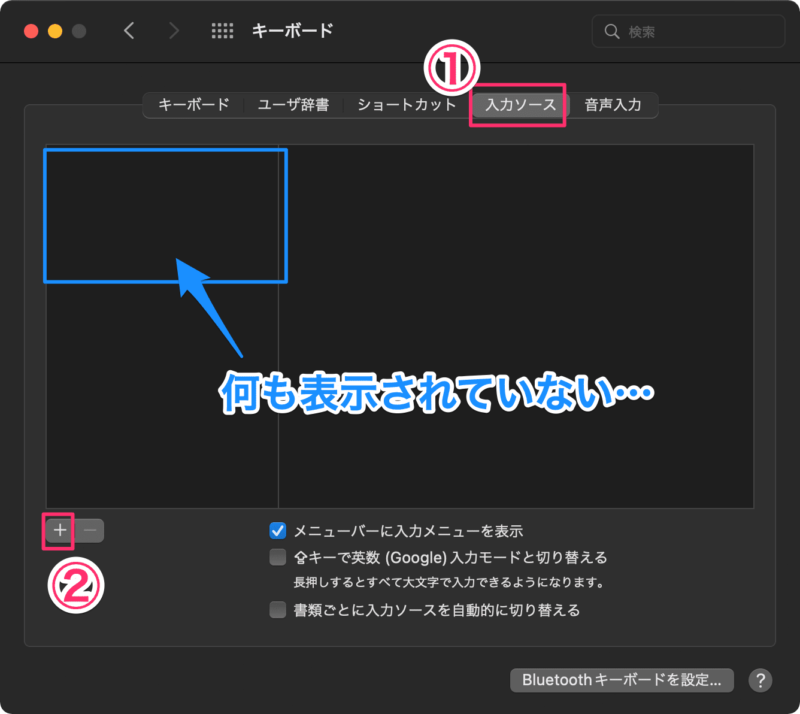This screenshot has height=714, width=800.
Task: Click the add (+) button to add input source
Action: [x=58, y=530]
